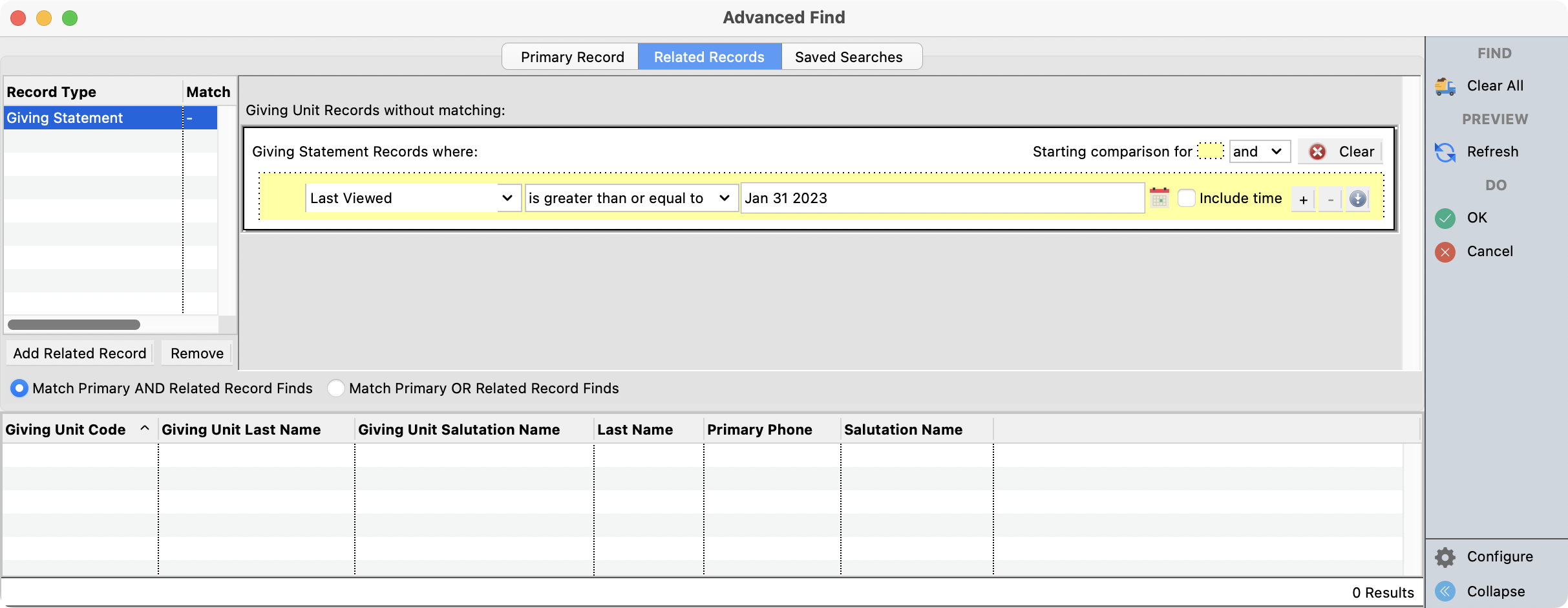Open the Last Viewed field dropdown
The height and width of the screenshot is (608, 1568).
(413, 198)
